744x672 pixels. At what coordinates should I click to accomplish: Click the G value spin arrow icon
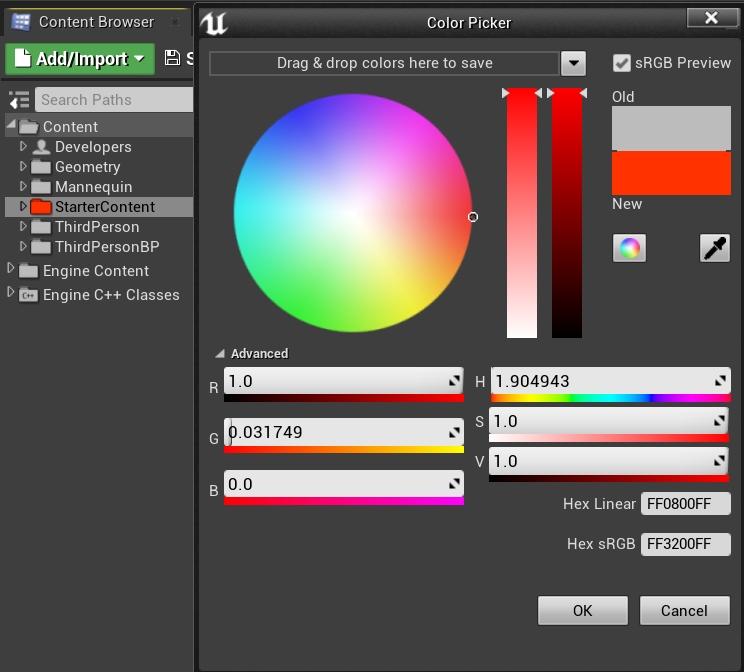(455, 432)
